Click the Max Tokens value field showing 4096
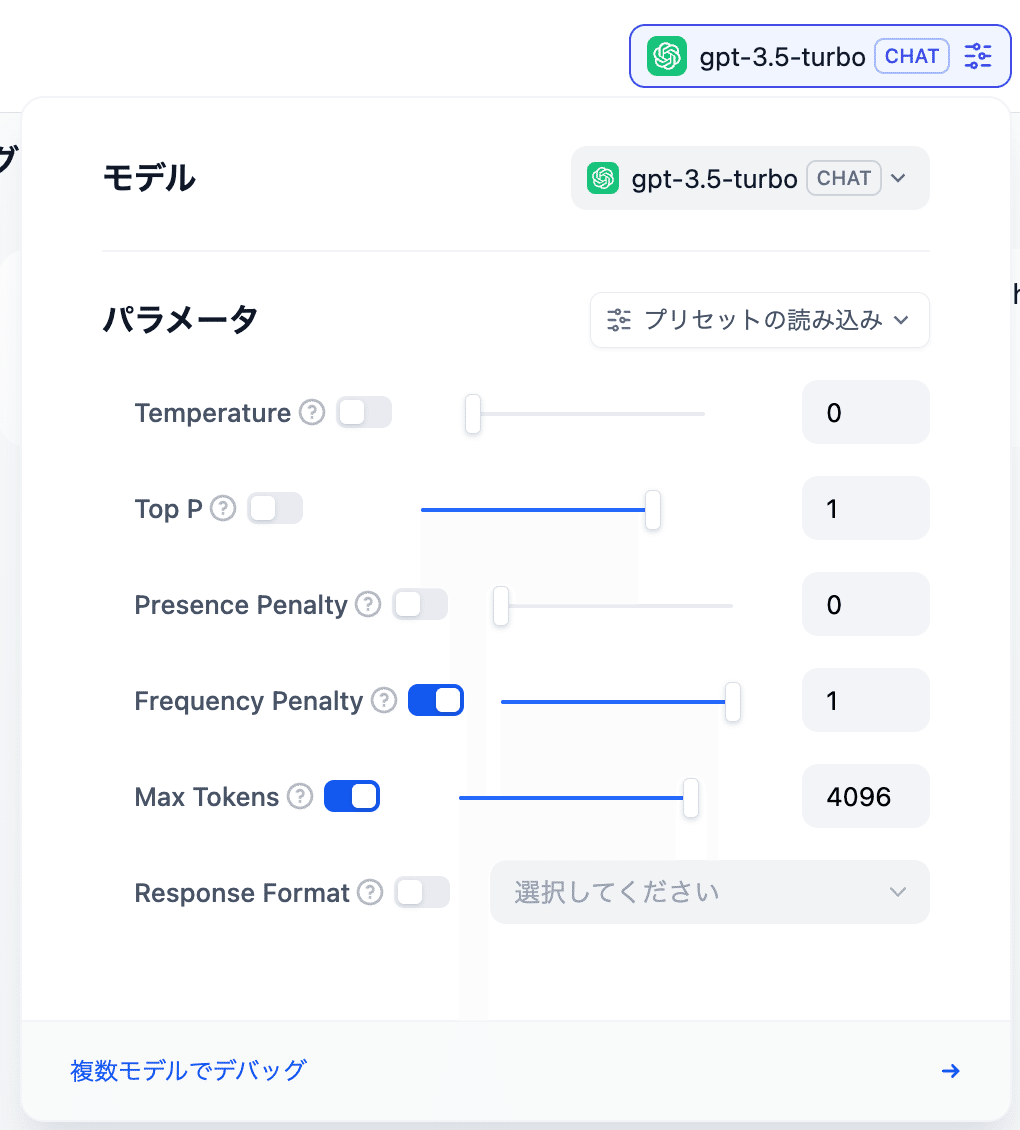This screenshot has height=1130, width=1020. [x=865, y=796]
